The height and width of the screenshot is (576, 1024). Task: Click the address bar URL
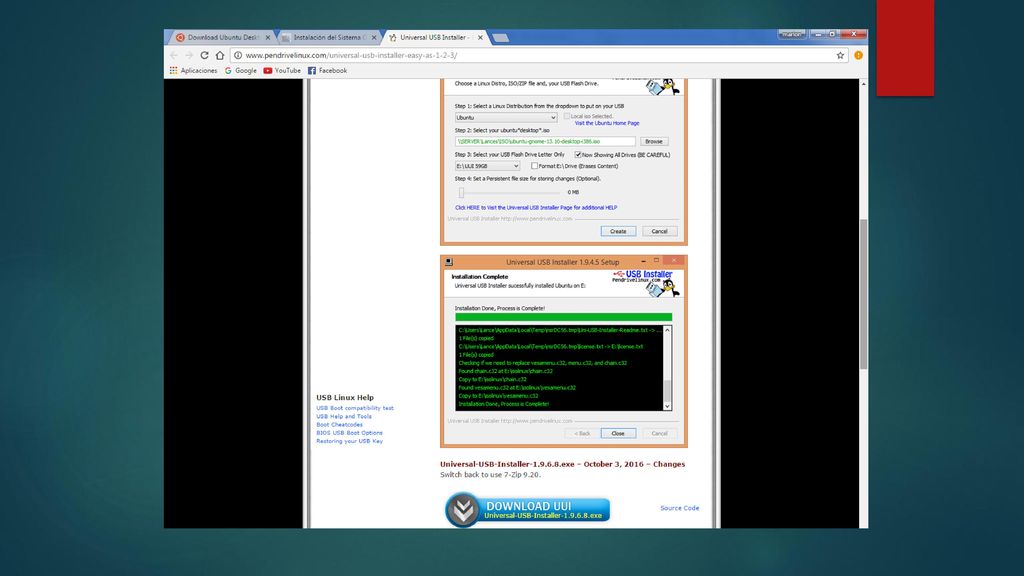pyautogui.click(x=351, y=56)
